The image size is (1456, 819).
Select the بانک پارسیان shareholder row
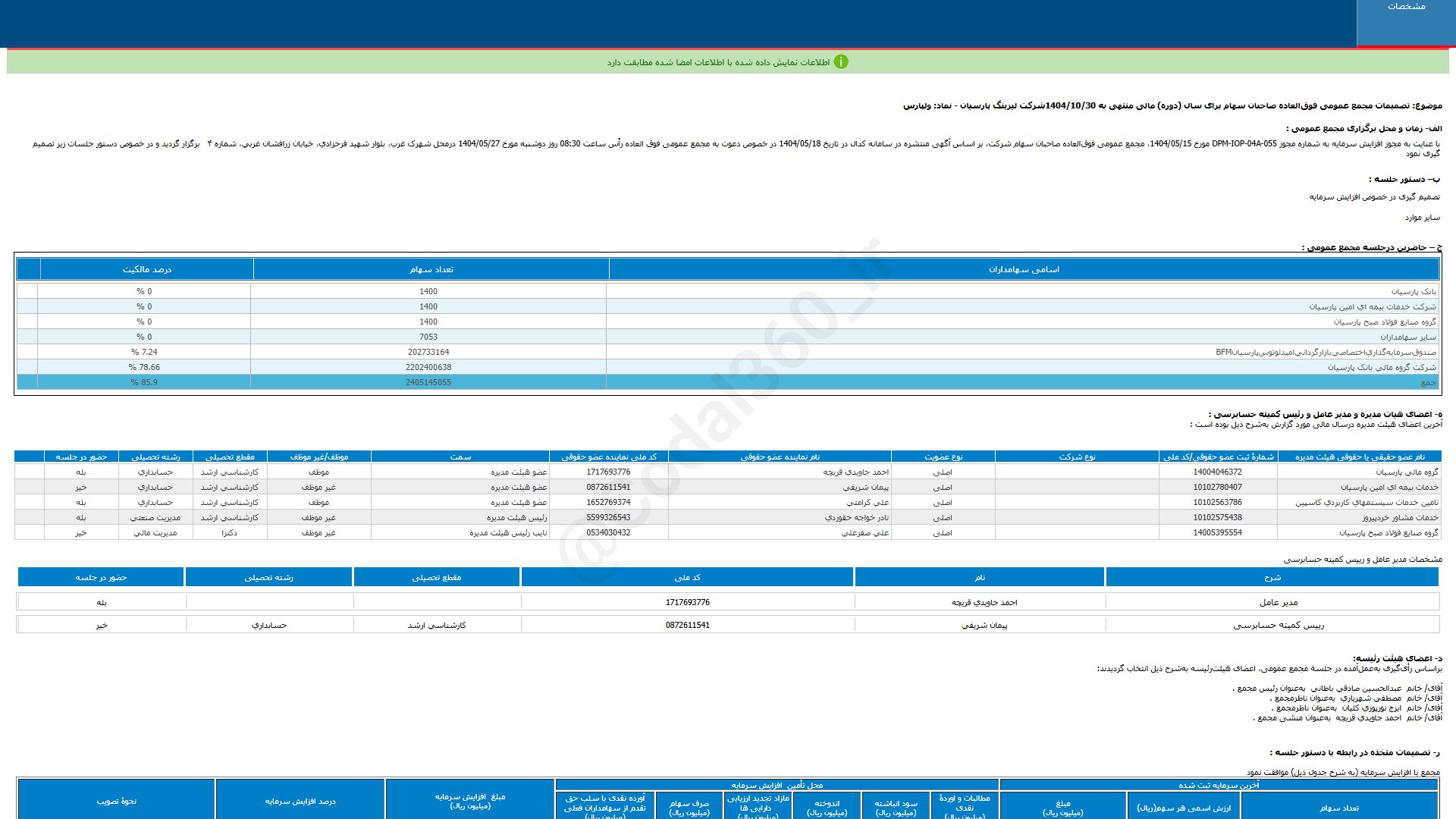(727, 291)
